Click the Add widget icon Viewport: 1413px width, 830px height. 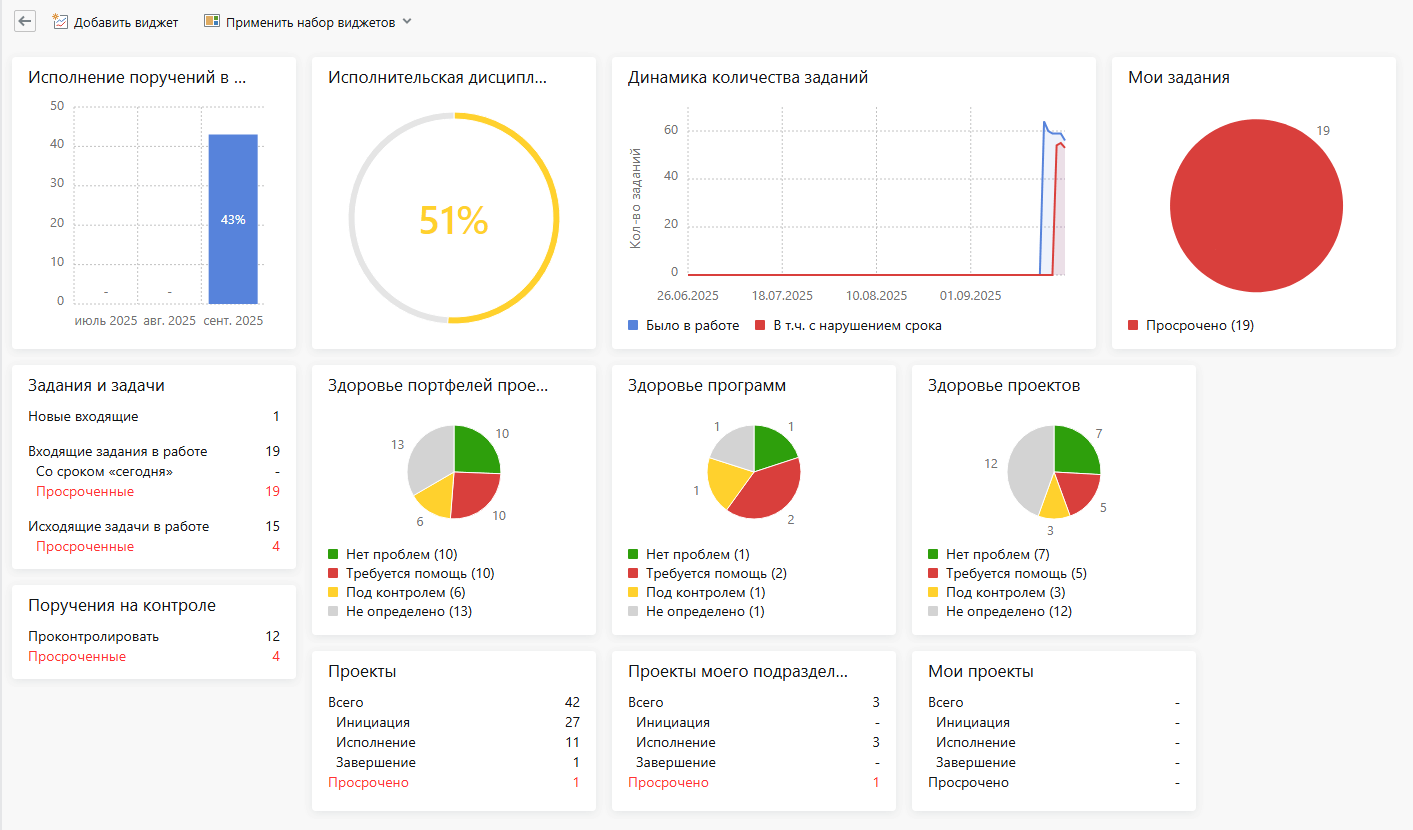(x=61, y=21)
